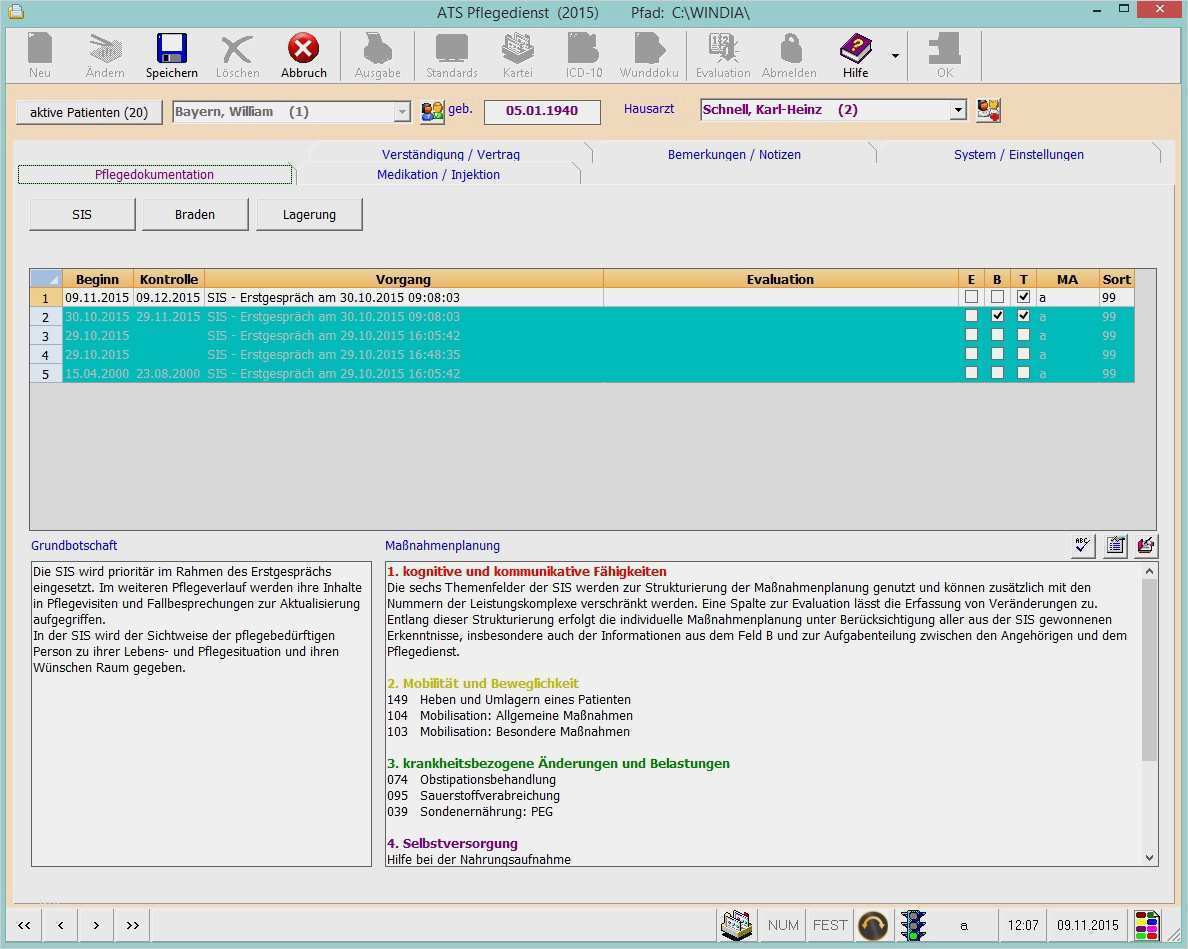Click the gauge icon in the status bar

(873, 925)
